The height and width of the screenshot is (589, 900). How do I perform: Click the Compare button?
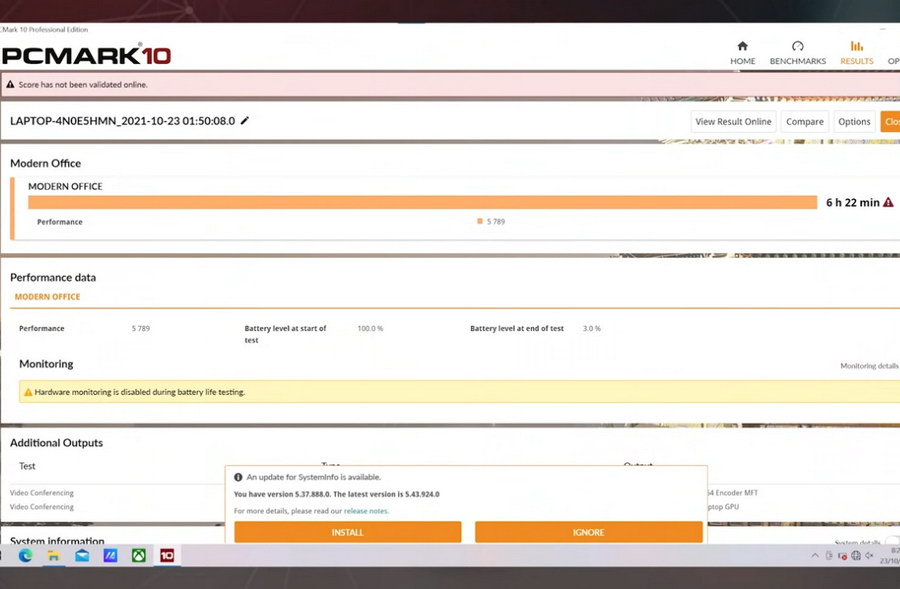[x=804, y=122]
